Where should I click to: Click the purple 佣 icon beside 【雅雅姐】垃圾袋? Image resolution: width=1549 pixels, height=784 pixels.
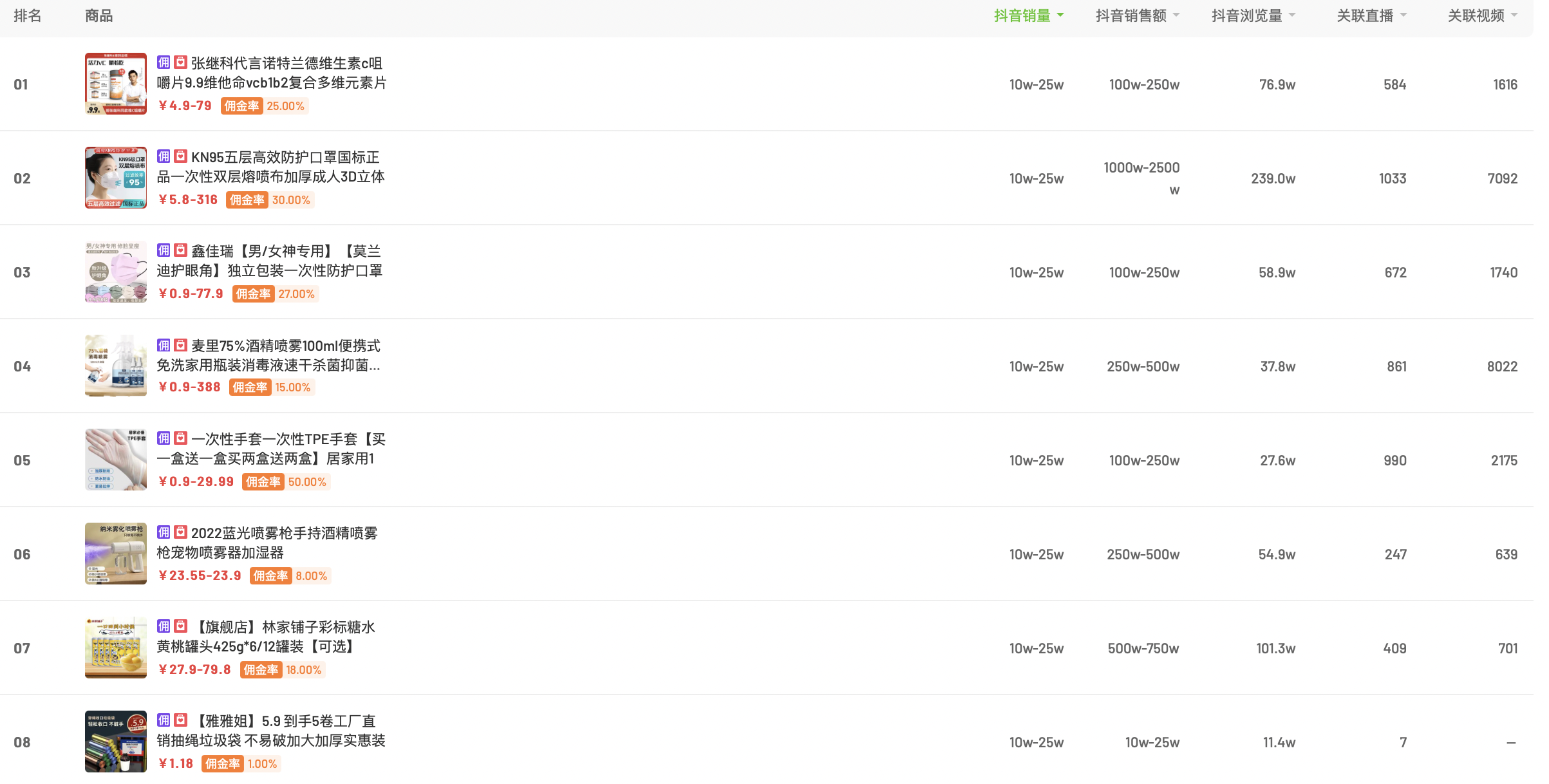tap(164, 720)
